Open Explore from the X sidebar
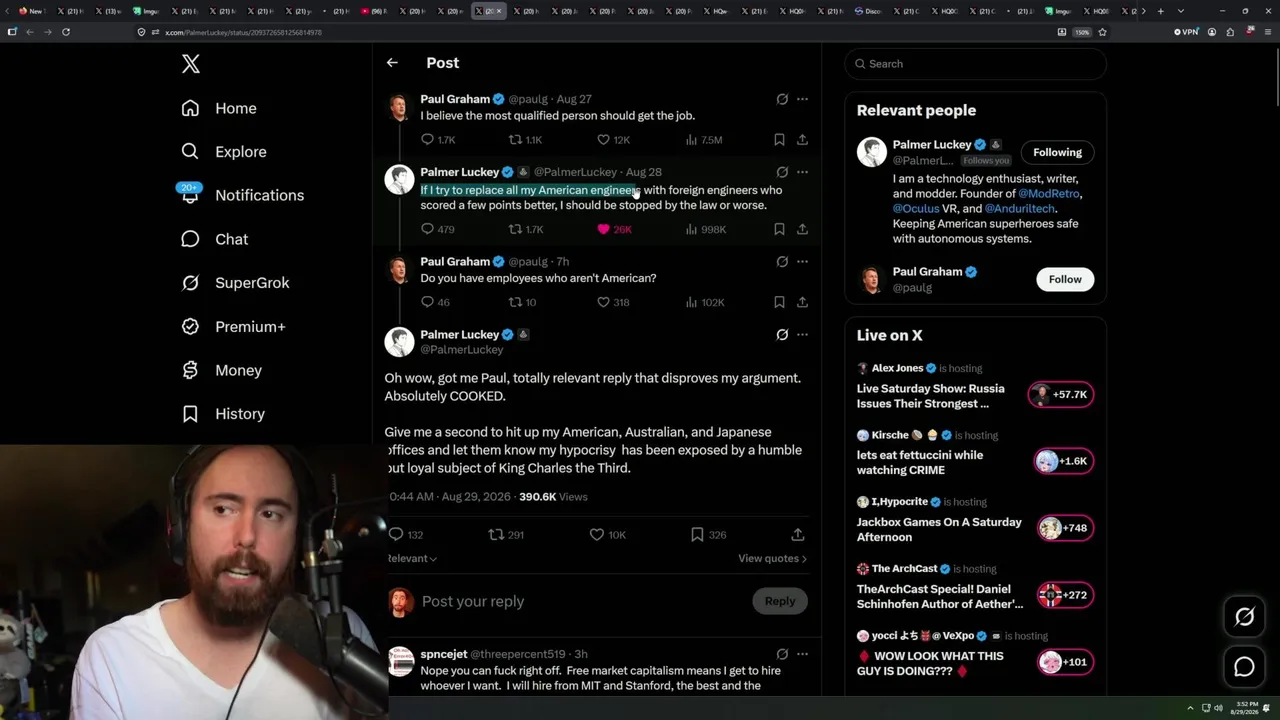The height and width of the screenshot is (720, 1280). [x=224, y=152]
